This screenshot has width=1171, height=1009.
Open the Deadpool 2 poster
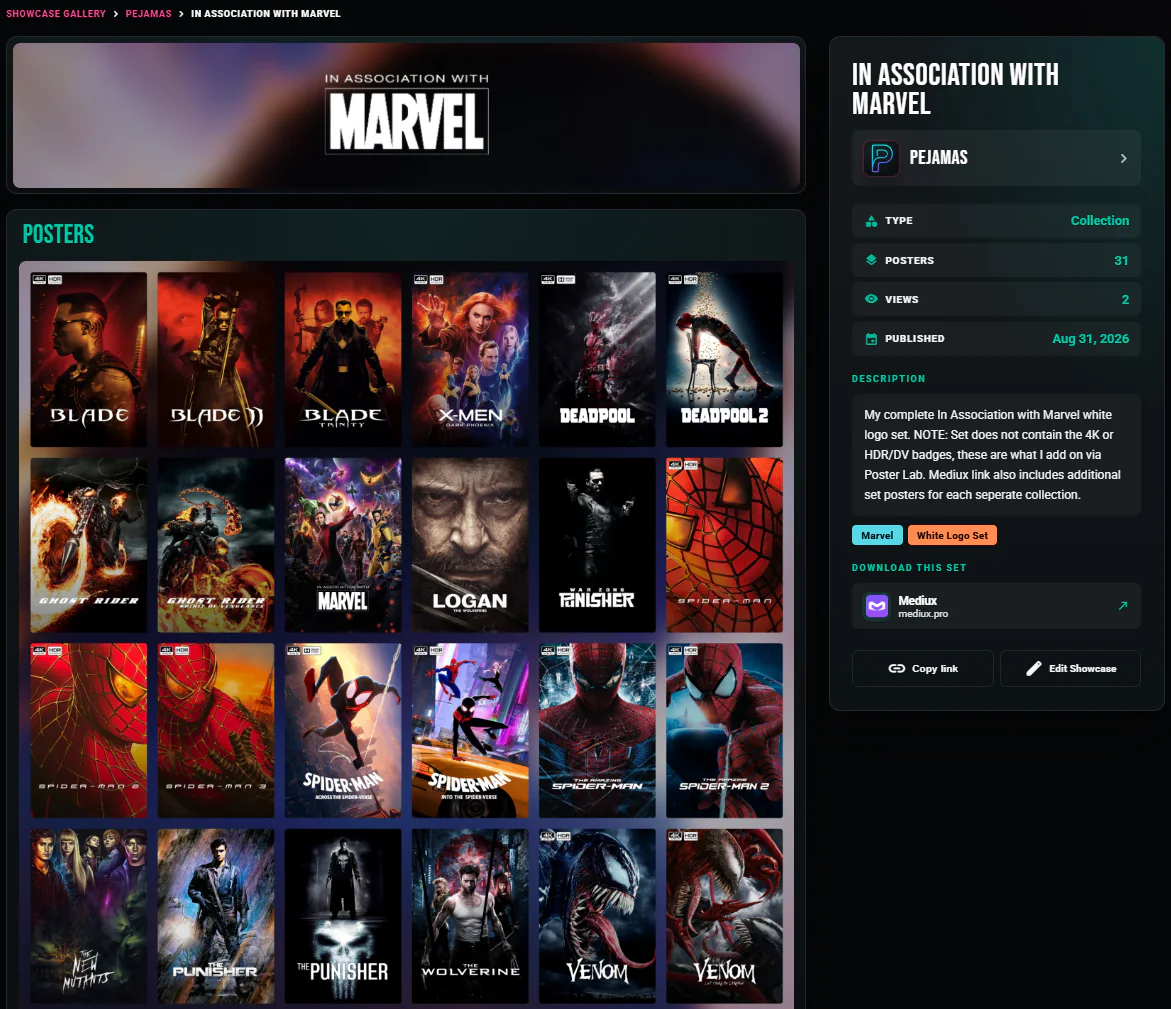[x=724, y=359]
